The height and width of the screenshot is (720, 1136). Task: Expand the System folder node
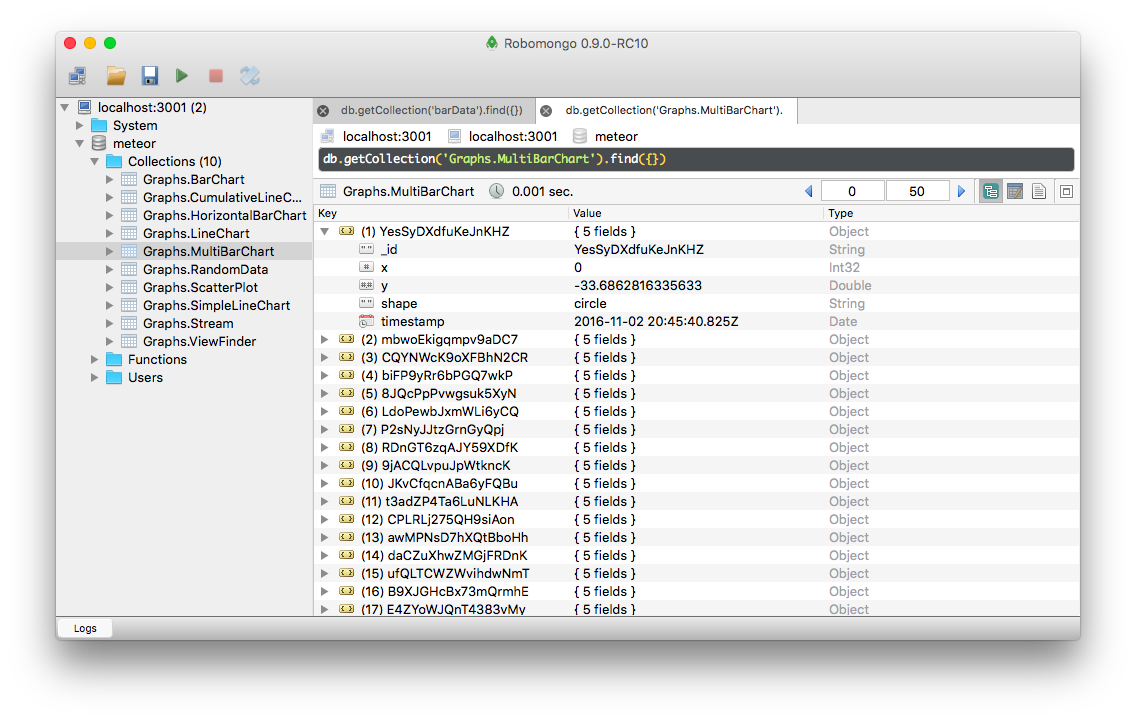click(x=80, y=125)
